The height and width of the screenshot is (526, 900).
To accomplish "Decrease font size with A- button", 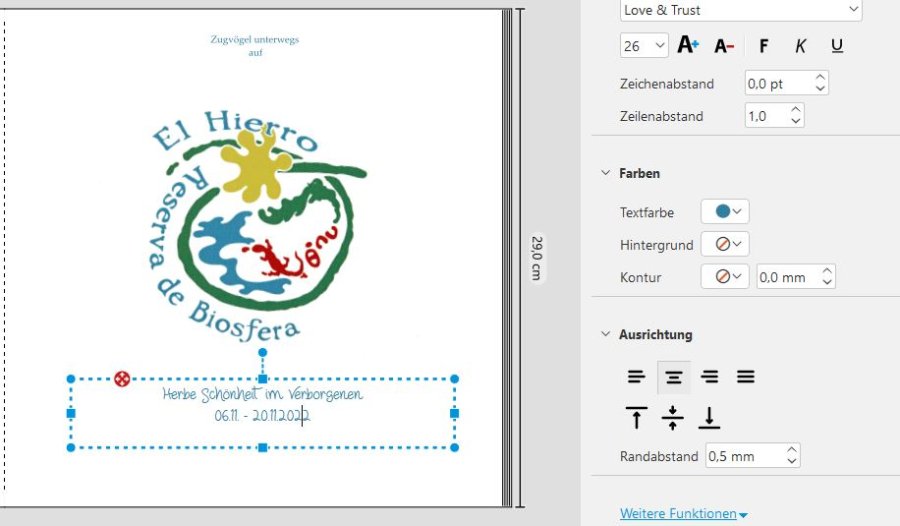I will click(x=724, y=46).
